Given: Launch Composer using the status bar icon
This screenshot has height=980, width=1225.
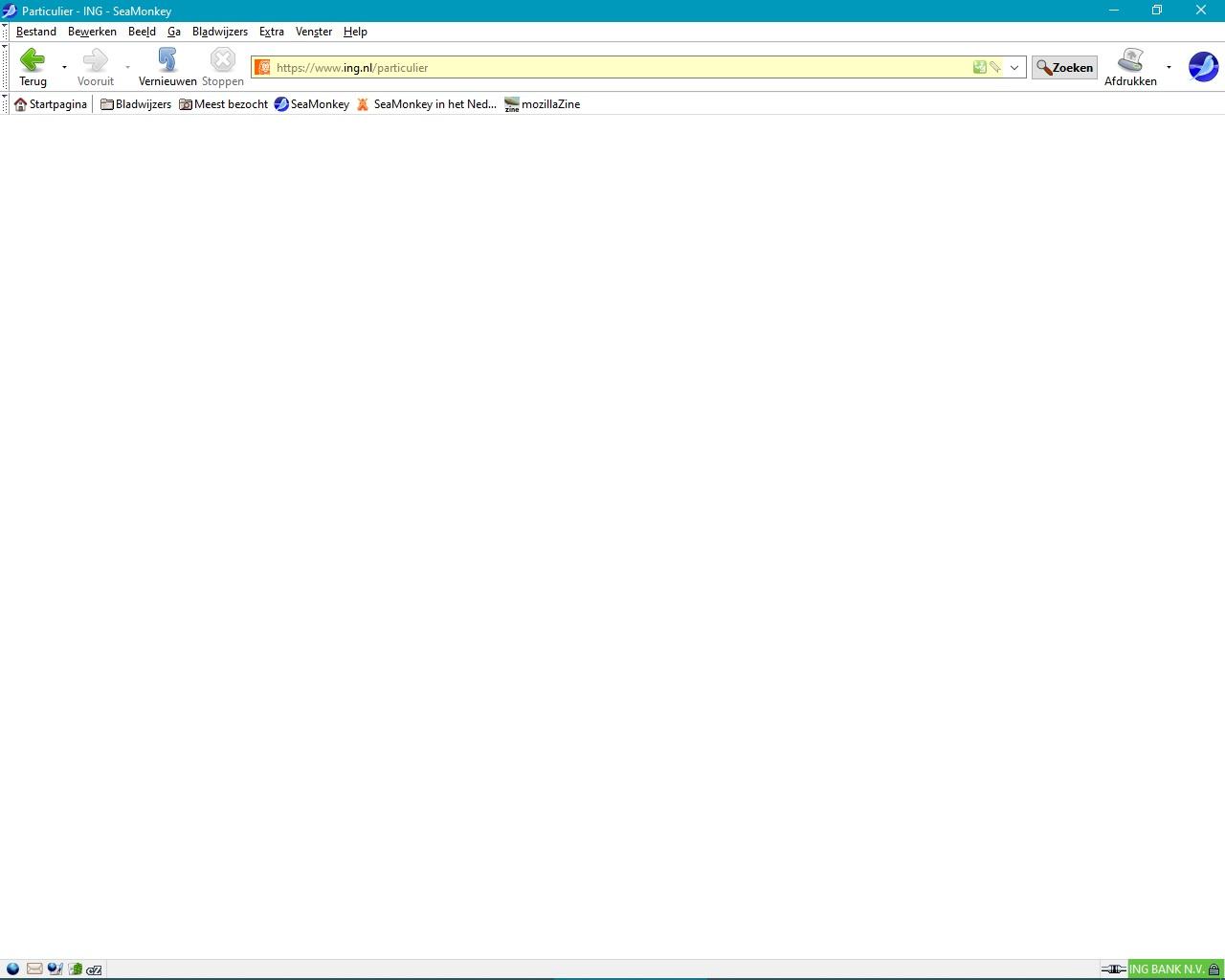Looking at the screenshot, I should [55, 969].
